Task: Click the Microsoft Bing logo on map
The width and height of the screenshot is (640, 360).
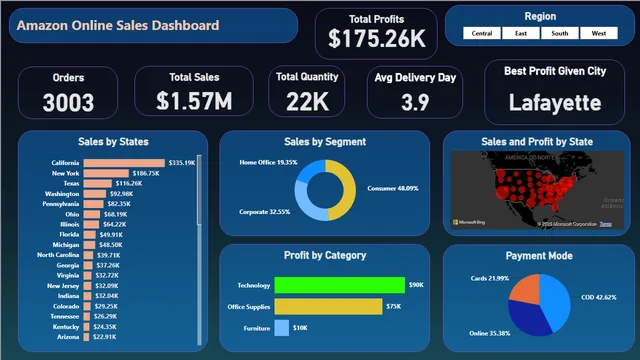Action: pos(469,222)
